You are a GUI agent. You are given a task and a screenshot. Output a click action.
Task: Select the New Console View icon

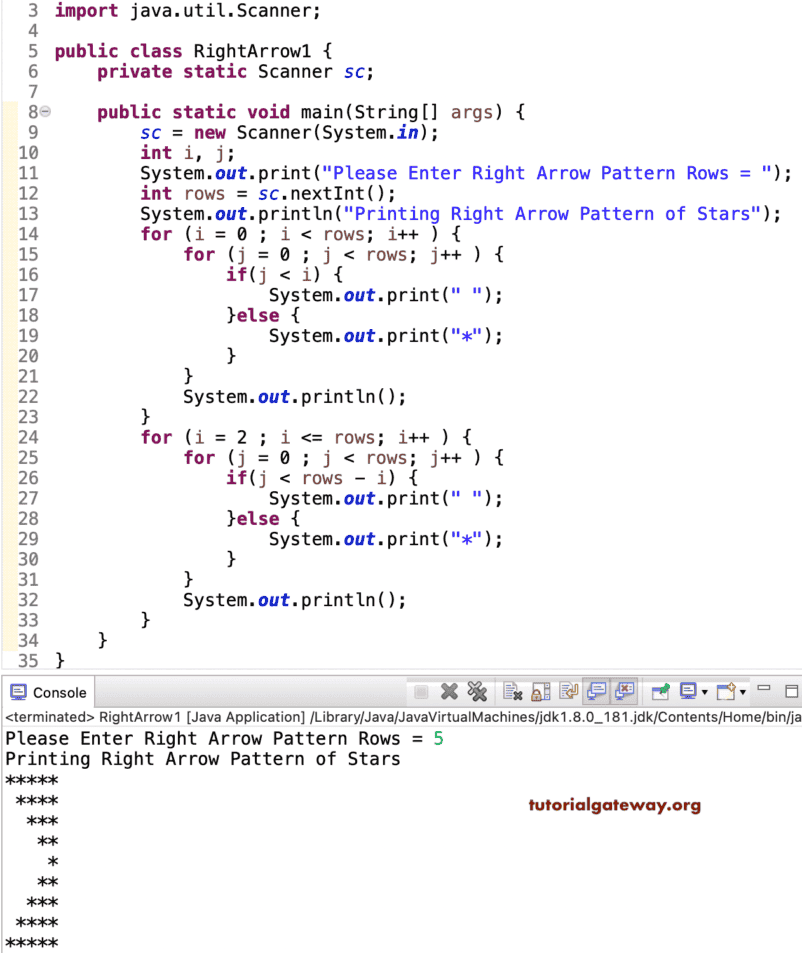[724, 691]
